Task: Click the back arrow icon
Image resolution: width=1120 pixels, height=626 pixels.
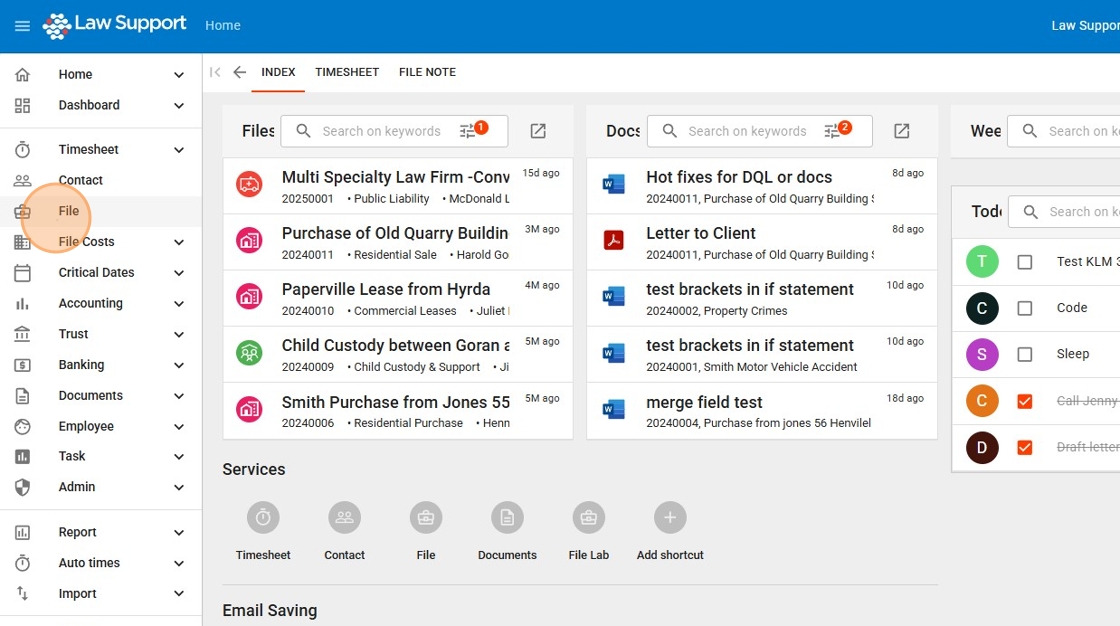Action: 239,72
